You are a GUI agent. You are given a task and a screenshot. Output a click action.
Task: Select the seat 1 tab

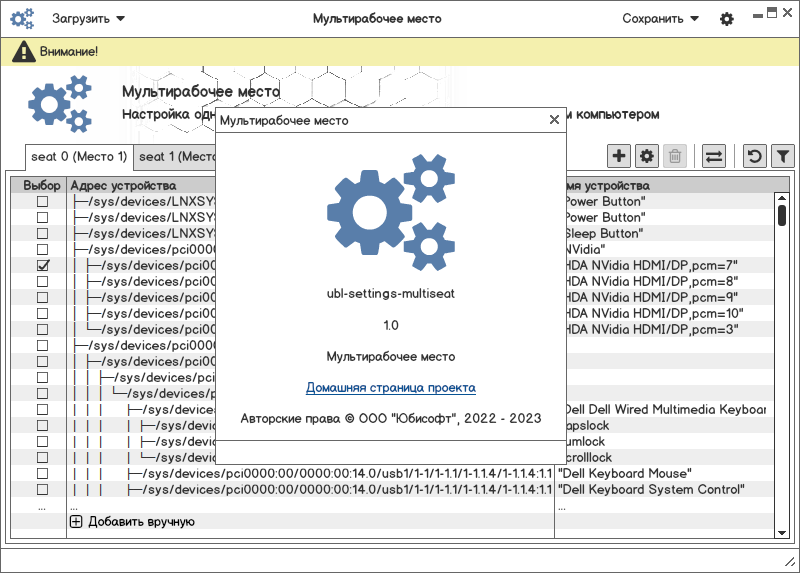(x=176, y=157)
